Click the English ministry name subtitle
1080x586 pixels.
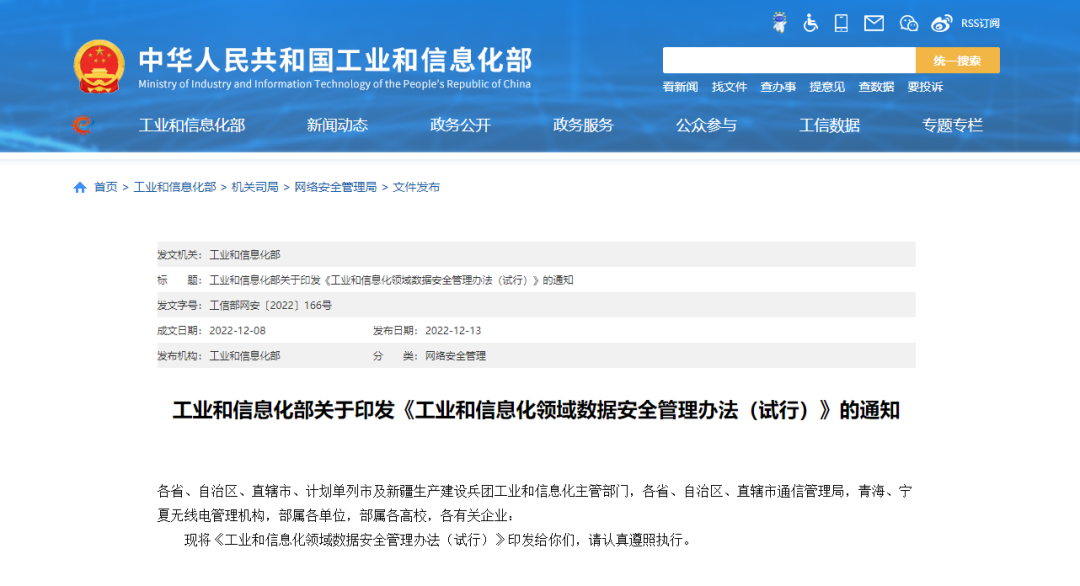click(335, 84)
